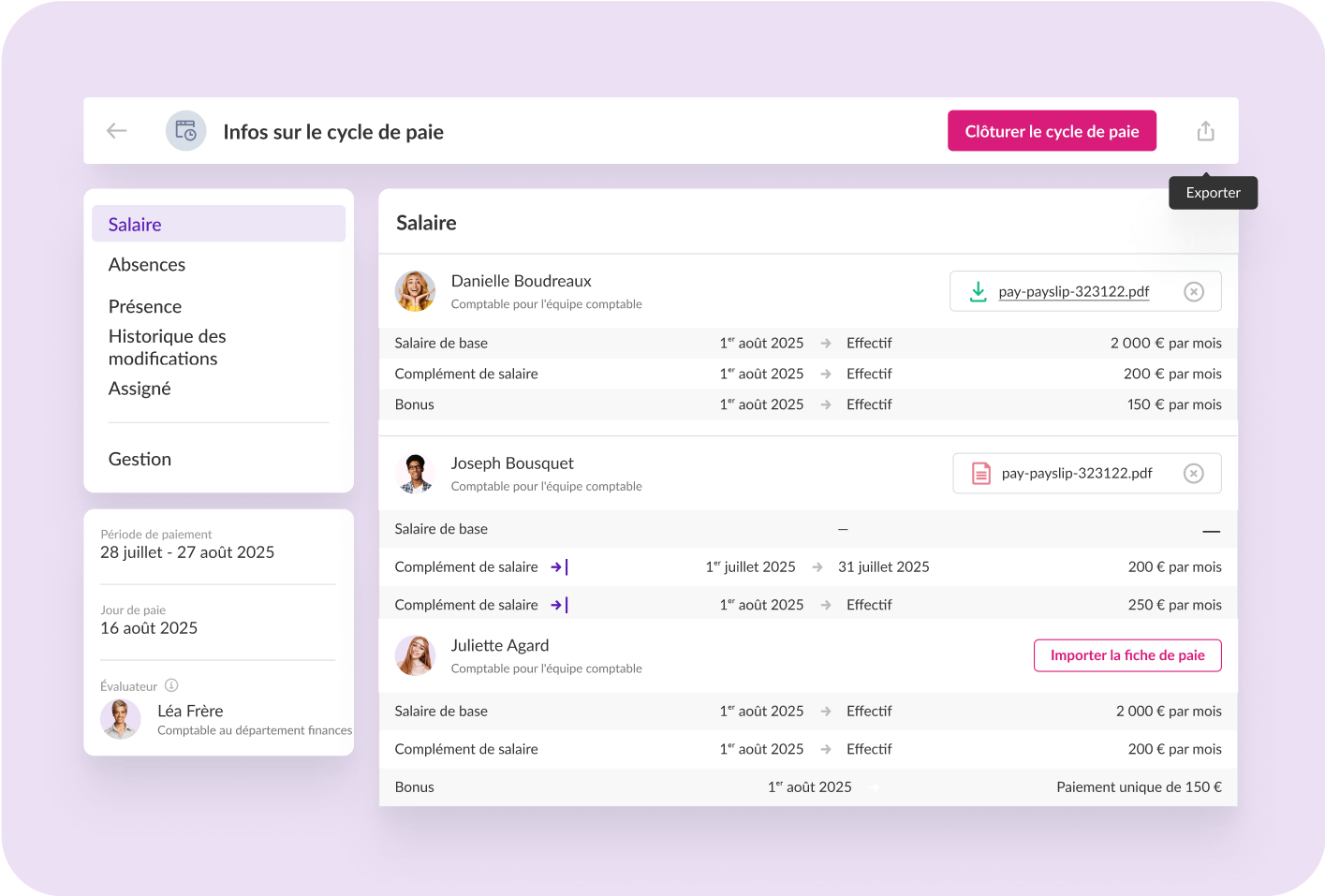Click the back arrow icon
This screenshot has width=1325, height=896.
117,131
